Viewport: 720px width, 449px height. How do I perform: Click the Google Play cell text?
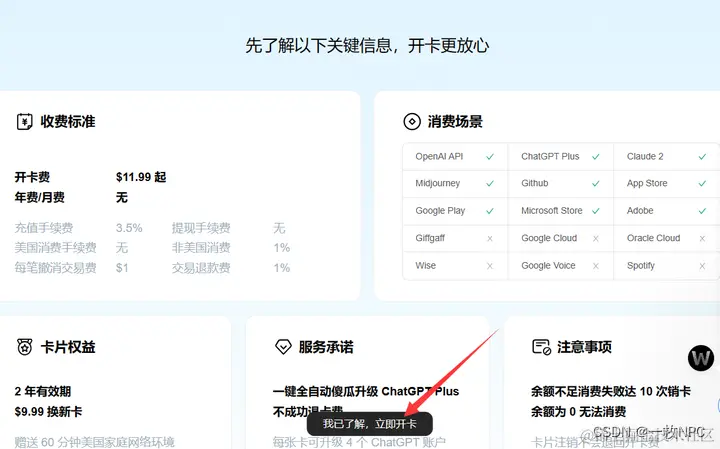440,211
